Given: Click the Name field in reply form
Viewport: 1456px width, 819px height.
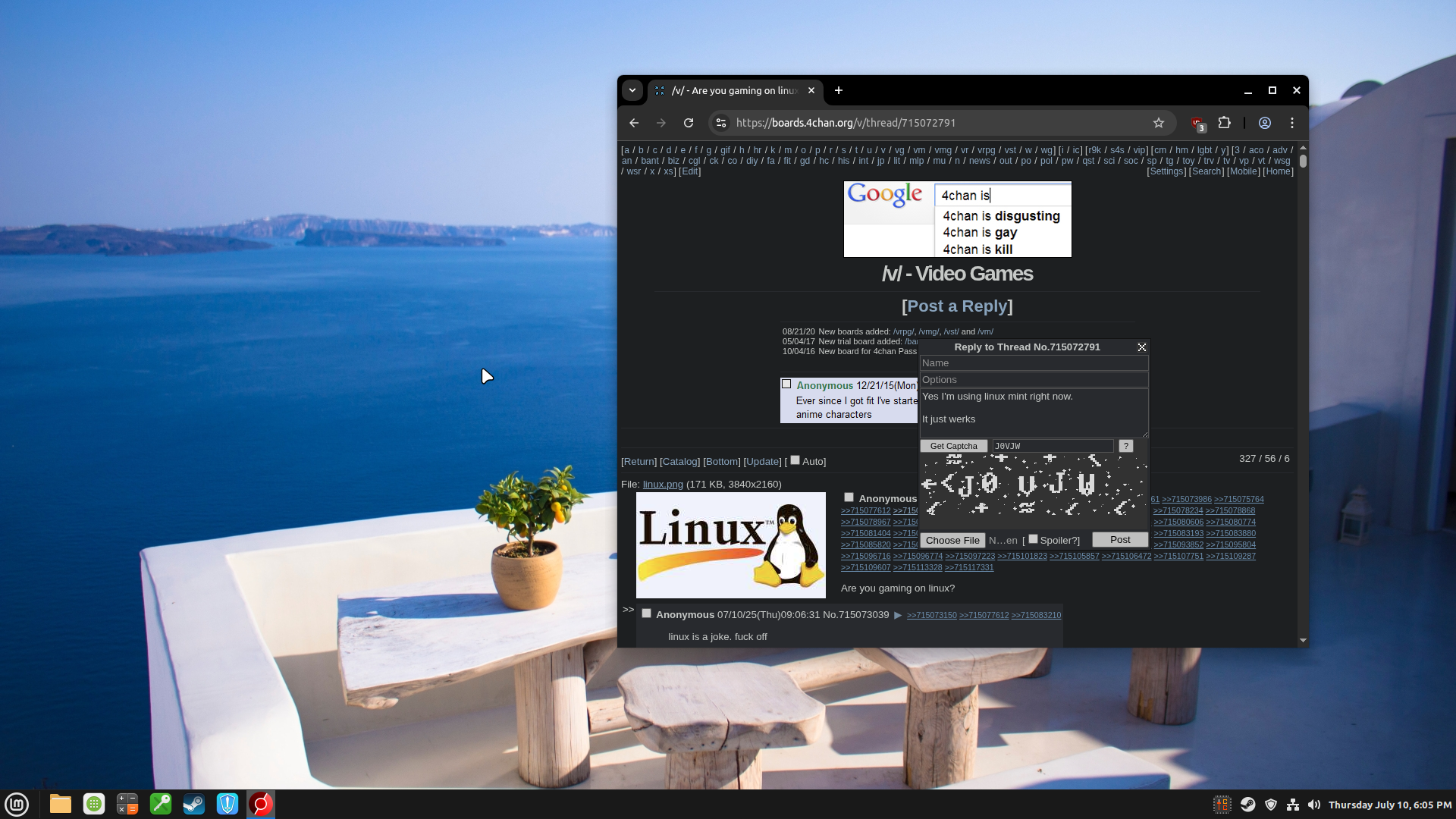Looking at the screenshot, I should coord(1034,363).
